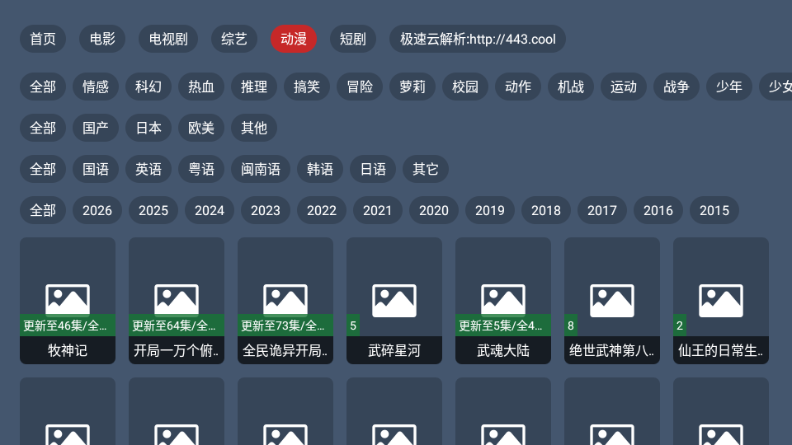
Task: Filter by 萝莉 genre
Action: 412,87
